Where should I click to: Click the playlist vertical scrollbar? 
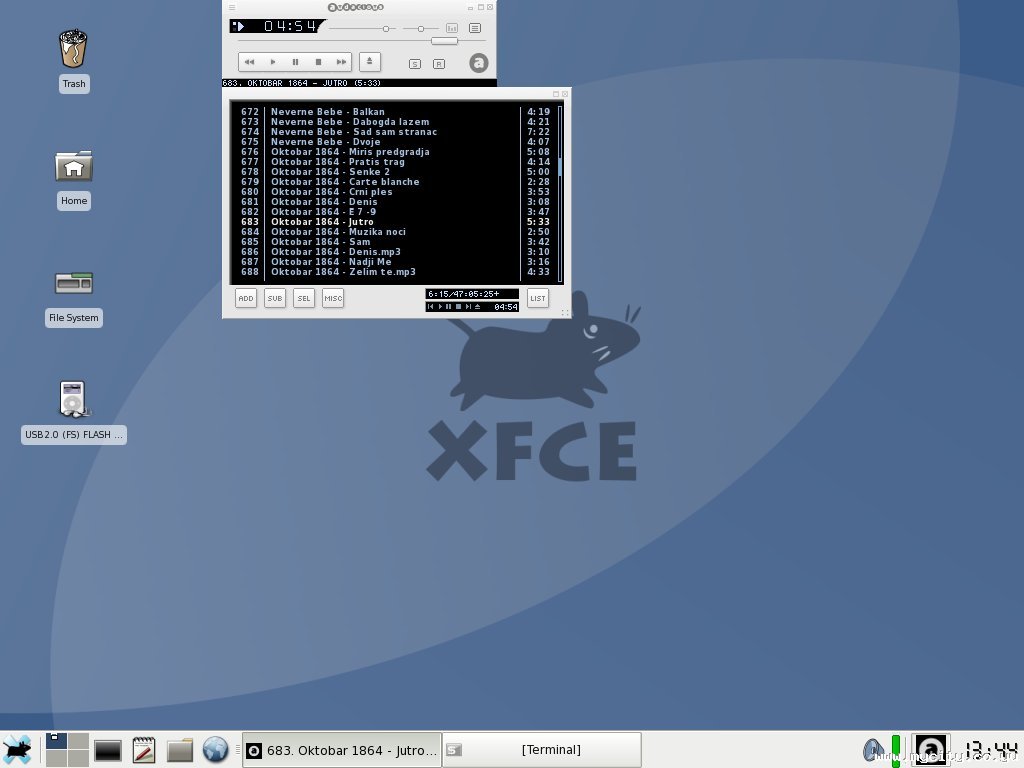[x=560, y=193]
